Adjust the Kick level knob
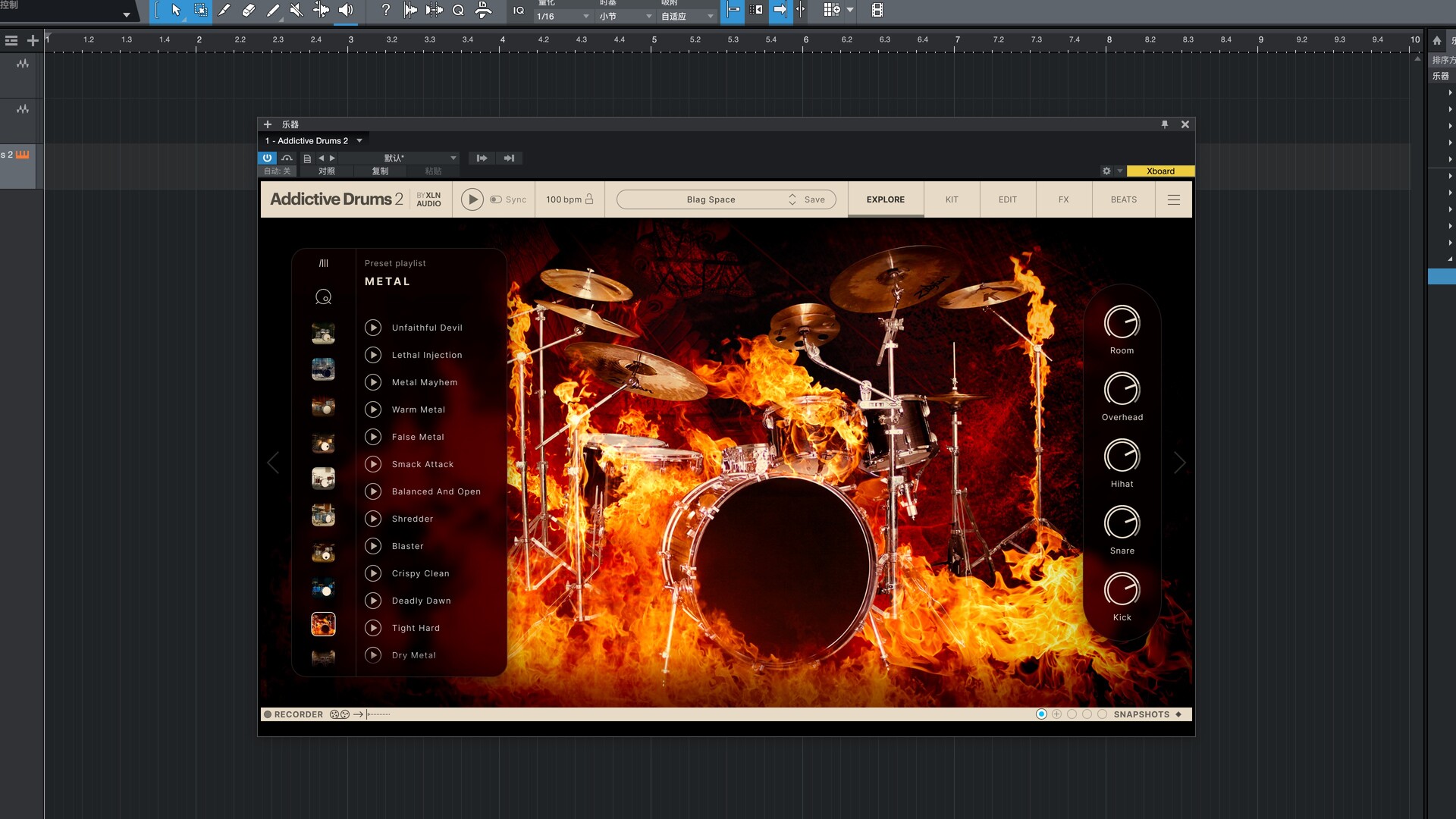The width and height of the screenshot is (1456, 819). [x=1122, y=589]
